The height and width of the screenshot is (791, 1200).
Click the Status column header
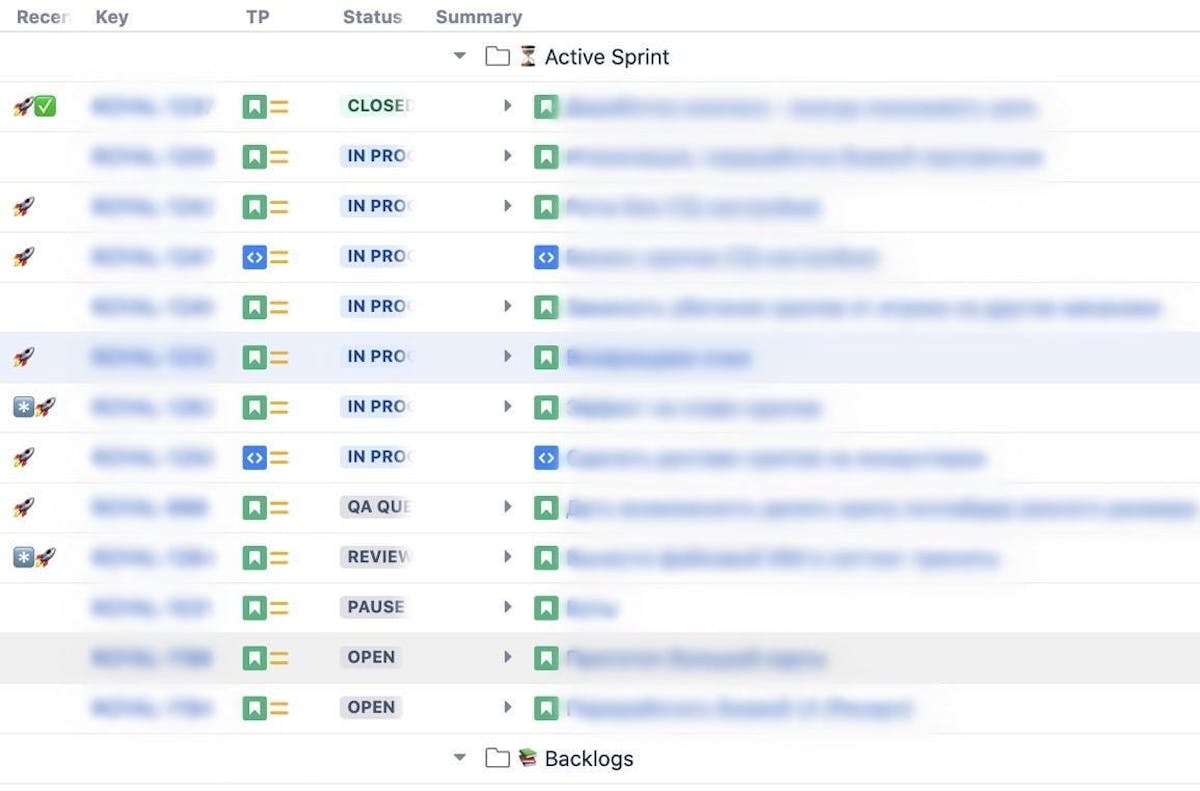[371, 16]
